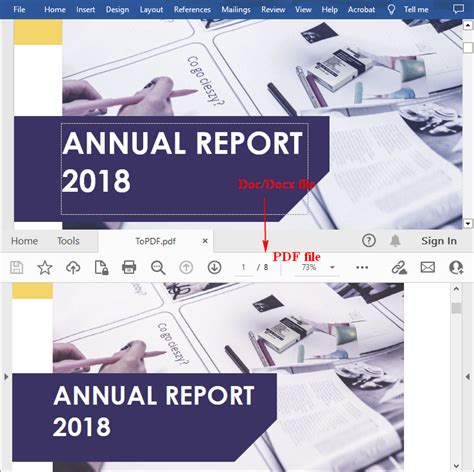Click the ANNUAL REPORT 2018 title in Word
474x472 pixels.
point(182,161)
